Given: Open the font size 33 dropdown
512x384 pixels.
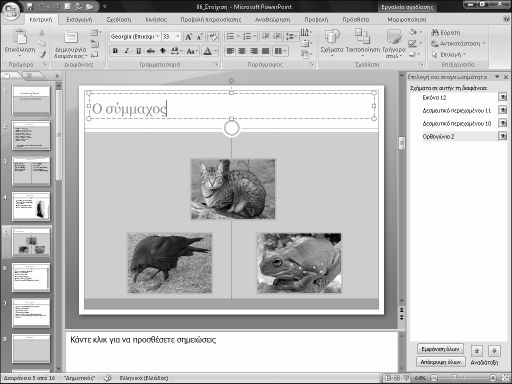Looking at the screenshot, I should 178,36.
